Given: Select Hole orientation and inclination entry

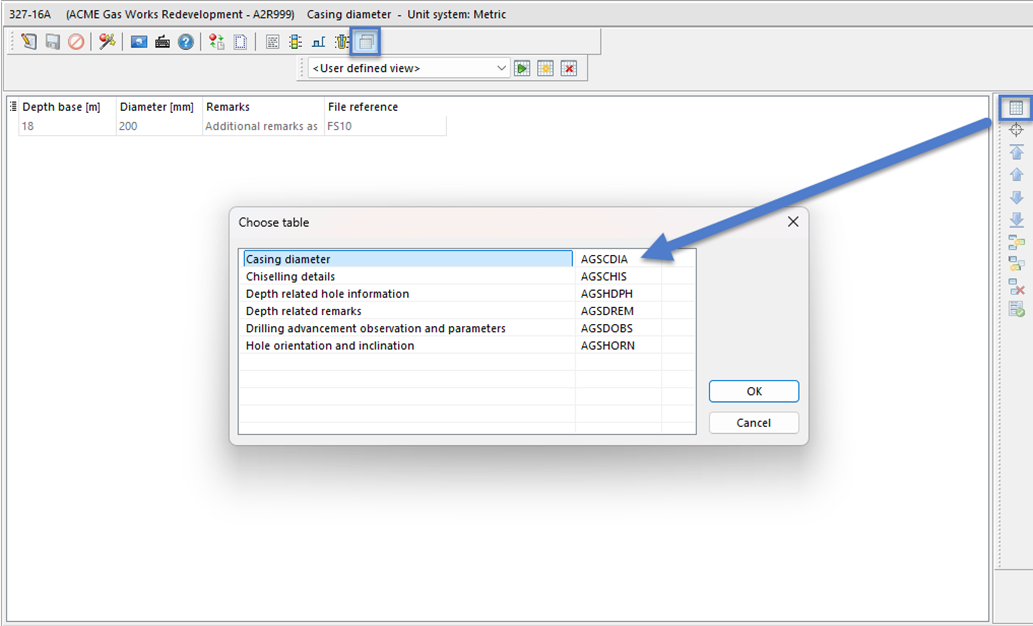Looking at the screenshot, I should click(x=329, y=346).
